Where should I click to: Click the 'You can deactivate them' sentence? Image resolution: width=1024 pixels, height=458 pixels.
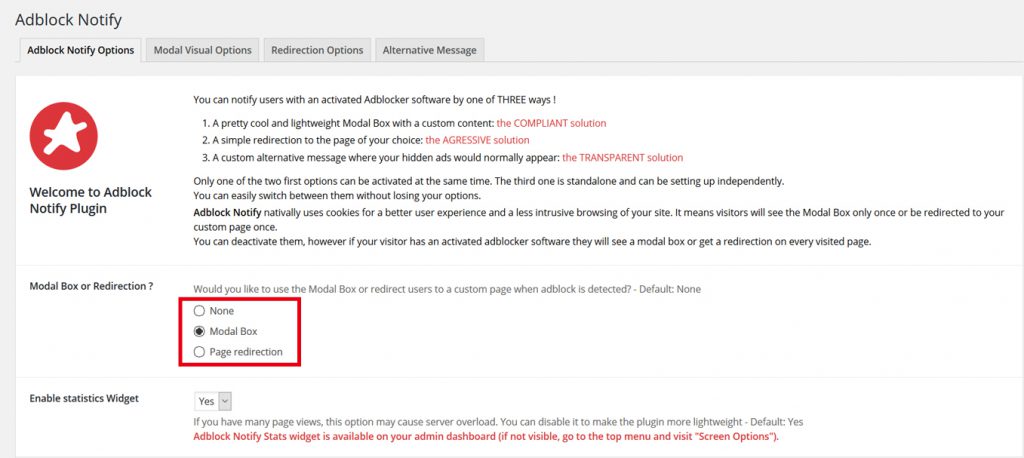(x=532, y=242)
